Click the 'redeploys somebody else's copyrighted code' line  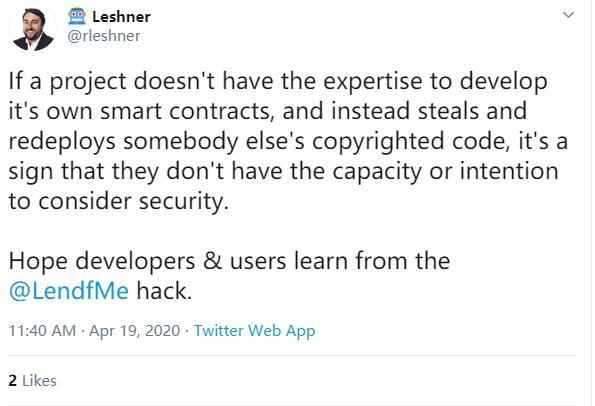point(288,142)
